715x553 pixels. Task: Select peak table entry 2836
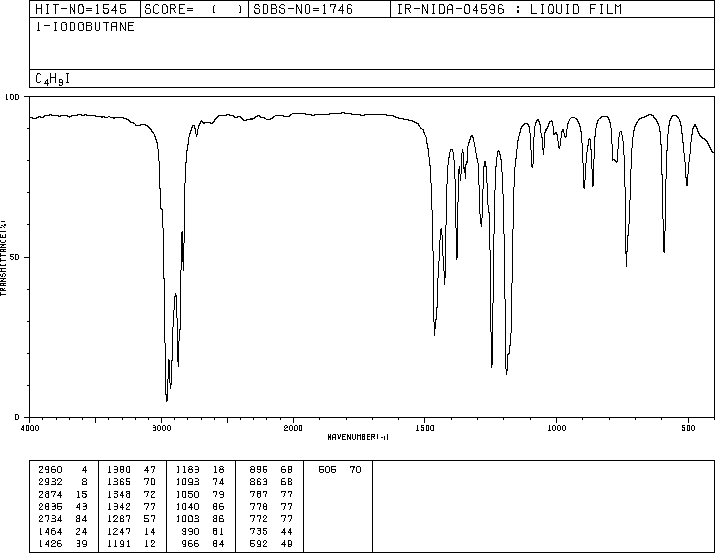coord(50,506)
